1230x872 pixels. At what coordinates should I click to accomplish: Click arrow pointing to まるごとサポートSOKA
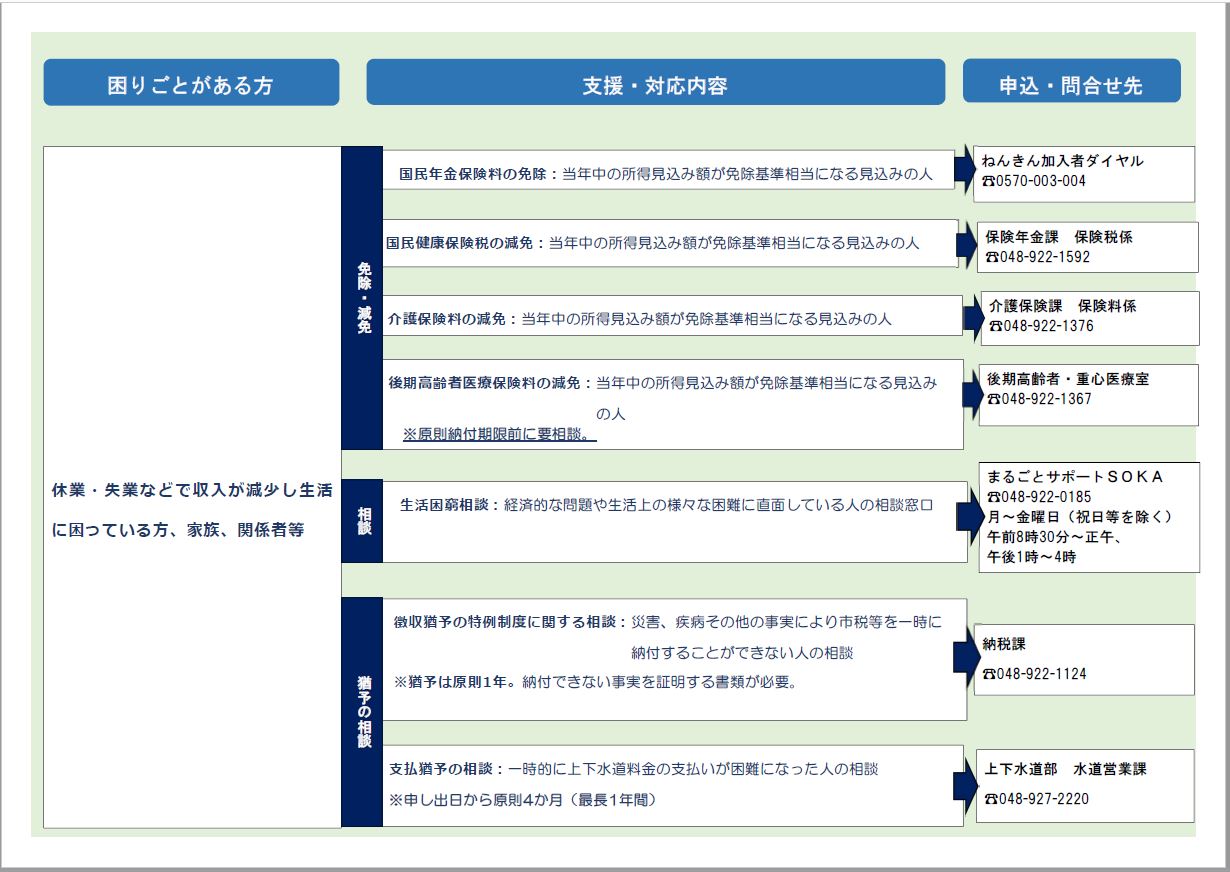click(x=970, y=518)
